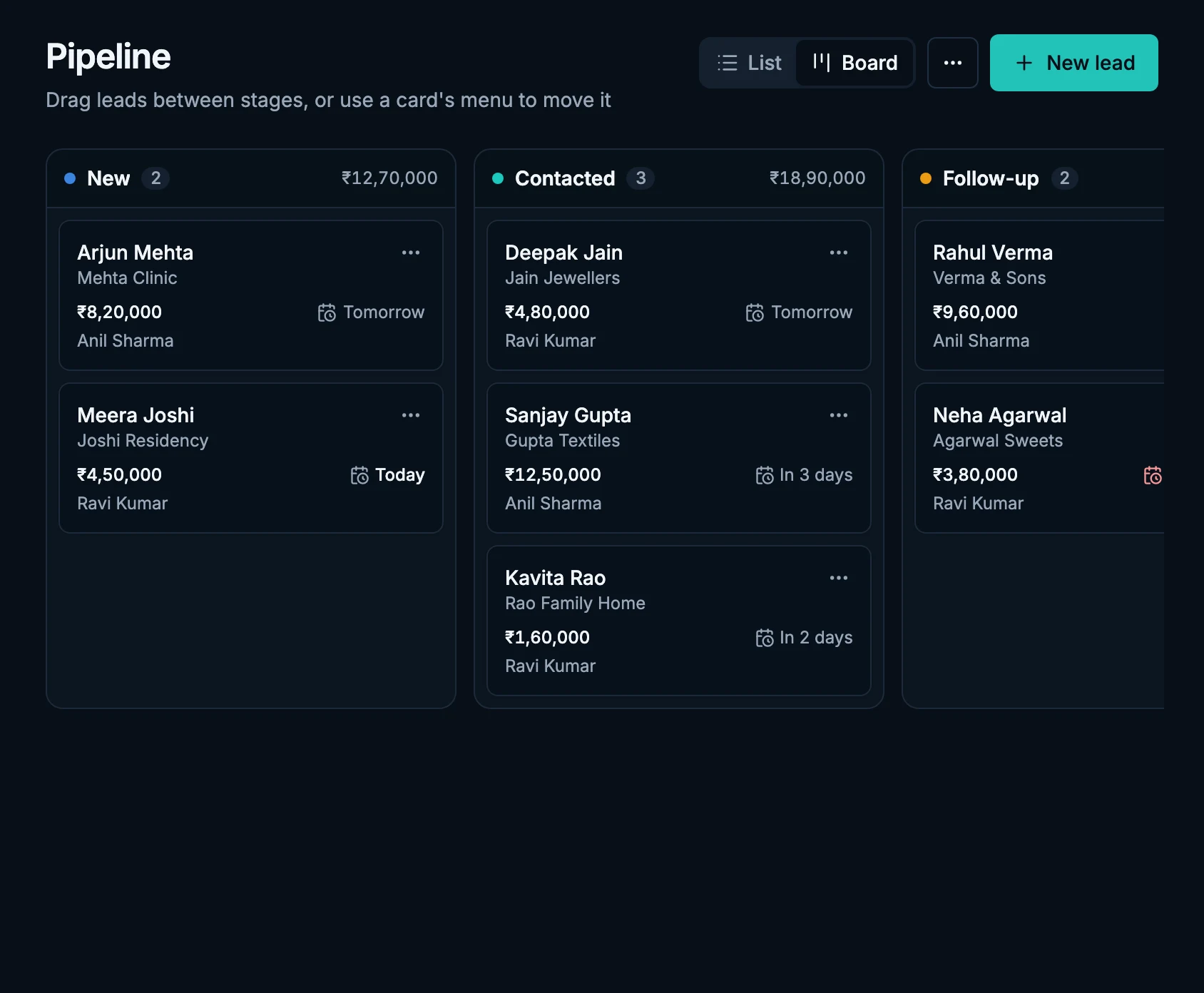The width and height of the screenshot is (1204, 993).
Task: Open the Rahul Verma lead card
Action: coord(1040,295)
